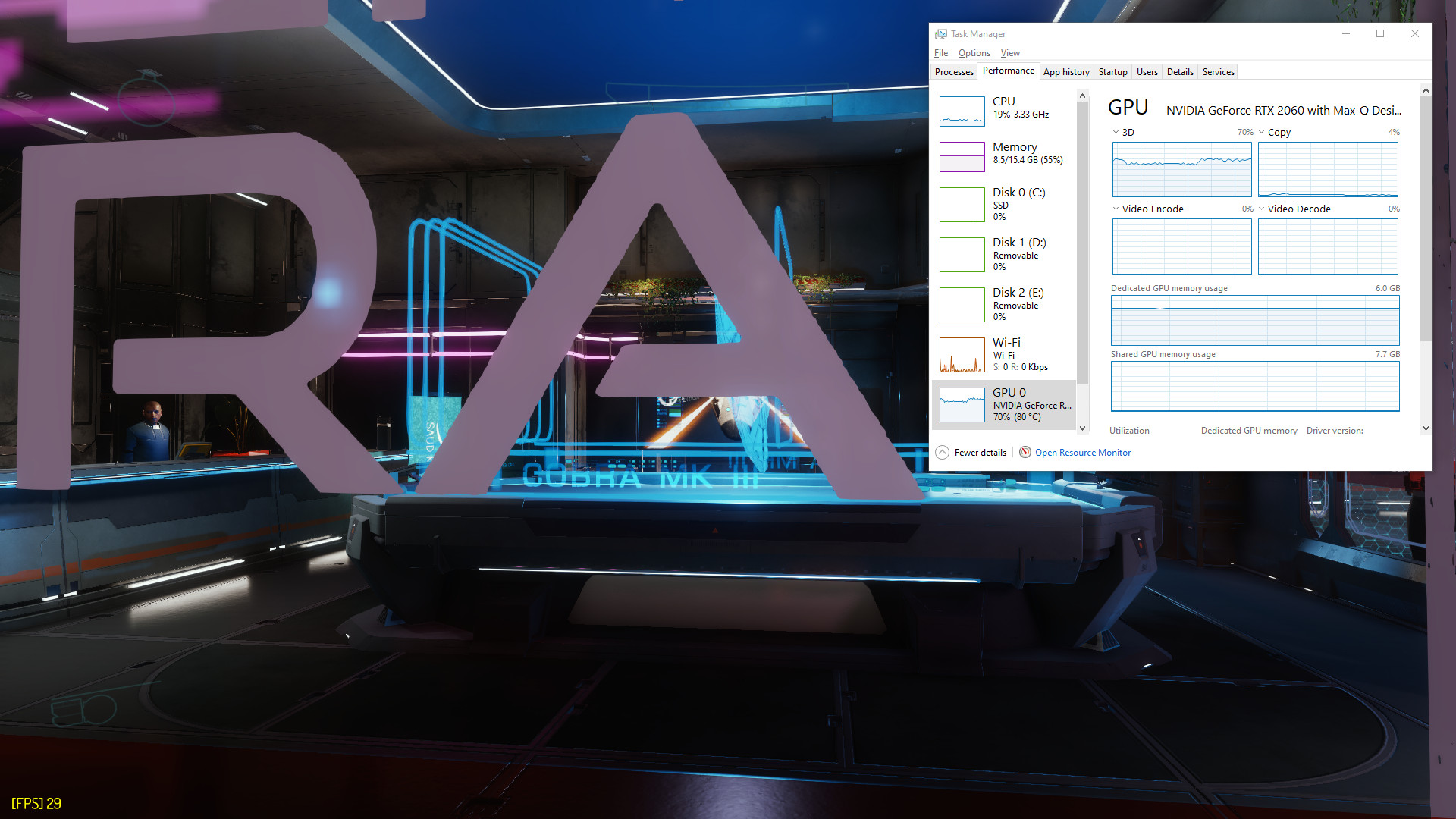
Task: Select the Performance tab
Action: (x=1008, y=71)
